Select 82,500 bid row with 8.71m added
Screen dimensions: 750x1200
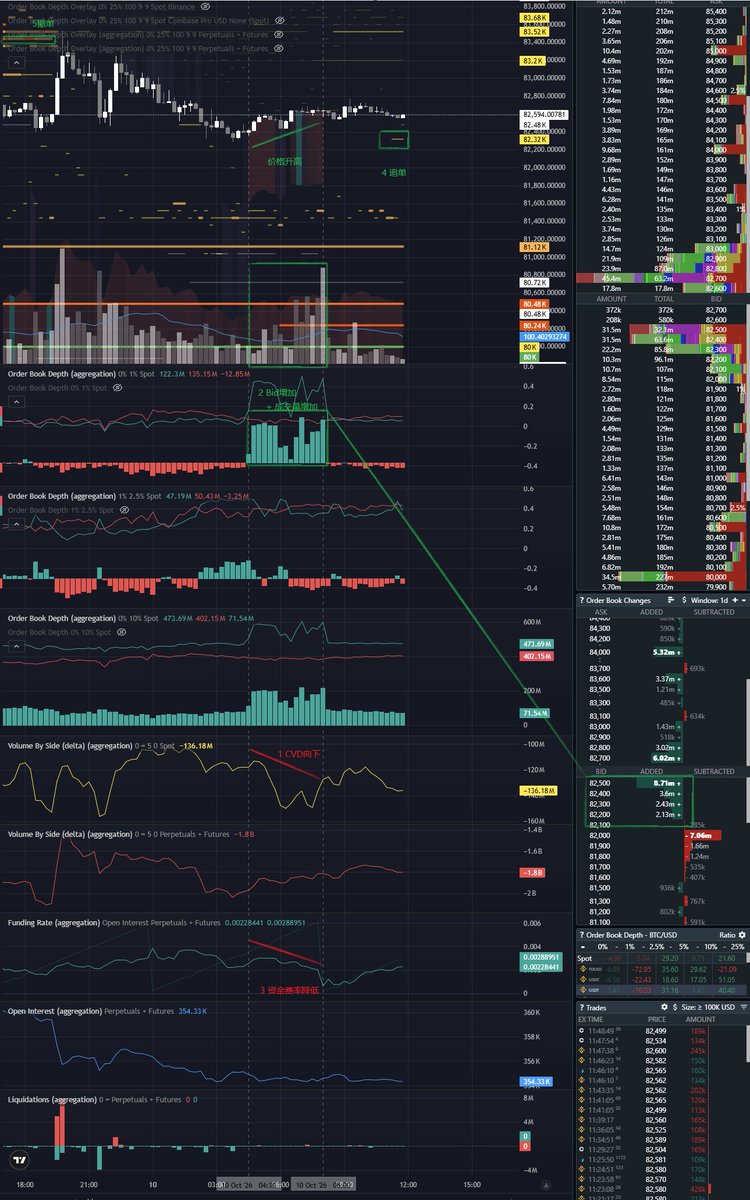[662, 783]
